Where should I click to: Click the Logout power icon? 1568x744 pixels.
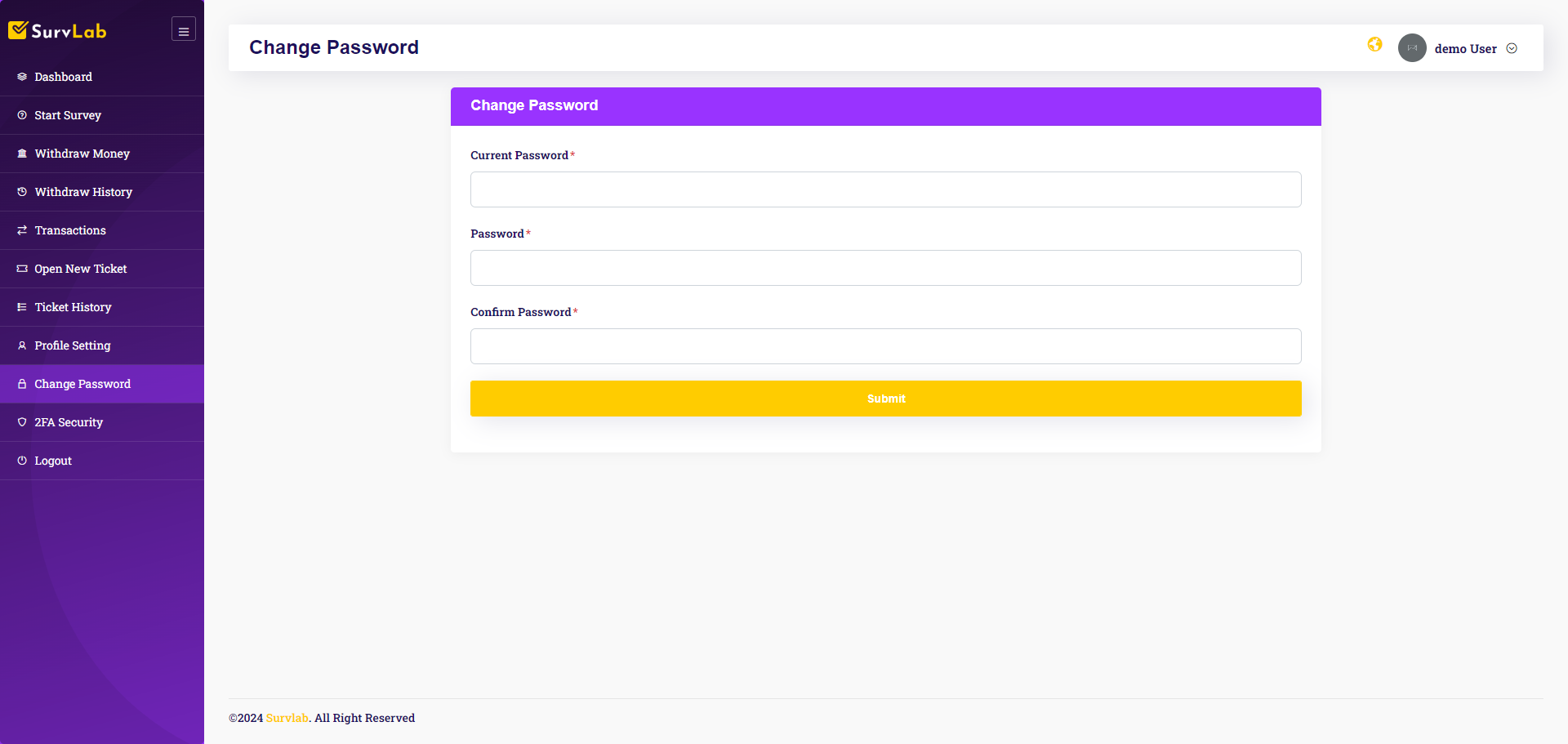21,460
